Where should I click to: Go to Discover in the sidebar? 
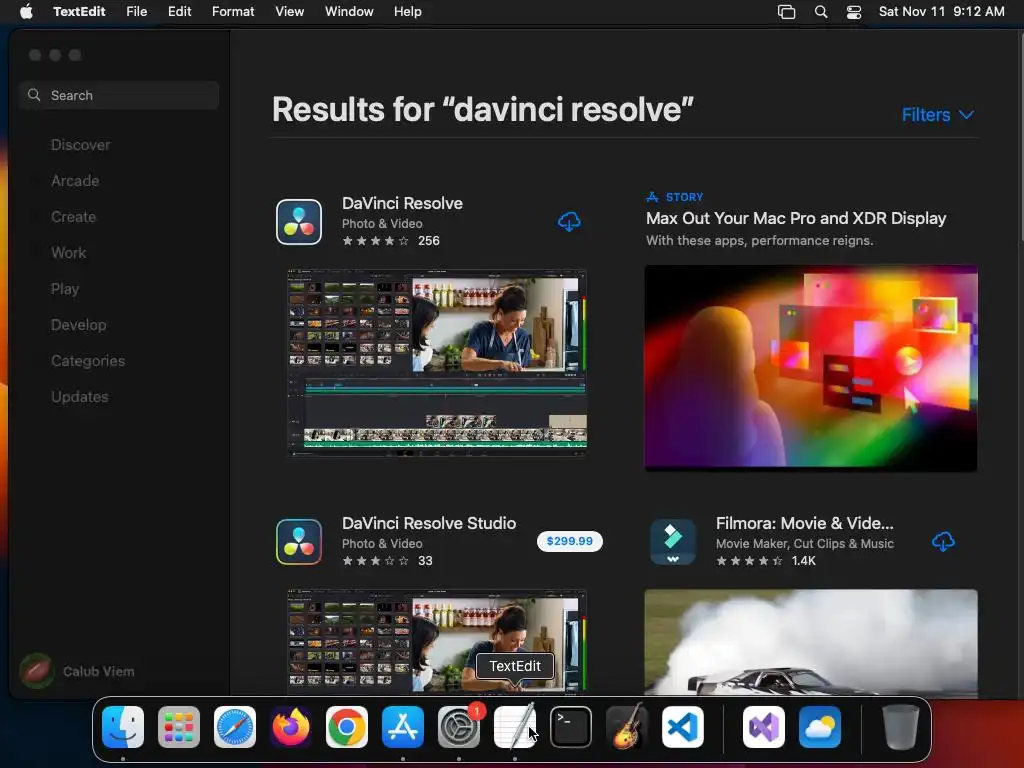pos(80,145)
